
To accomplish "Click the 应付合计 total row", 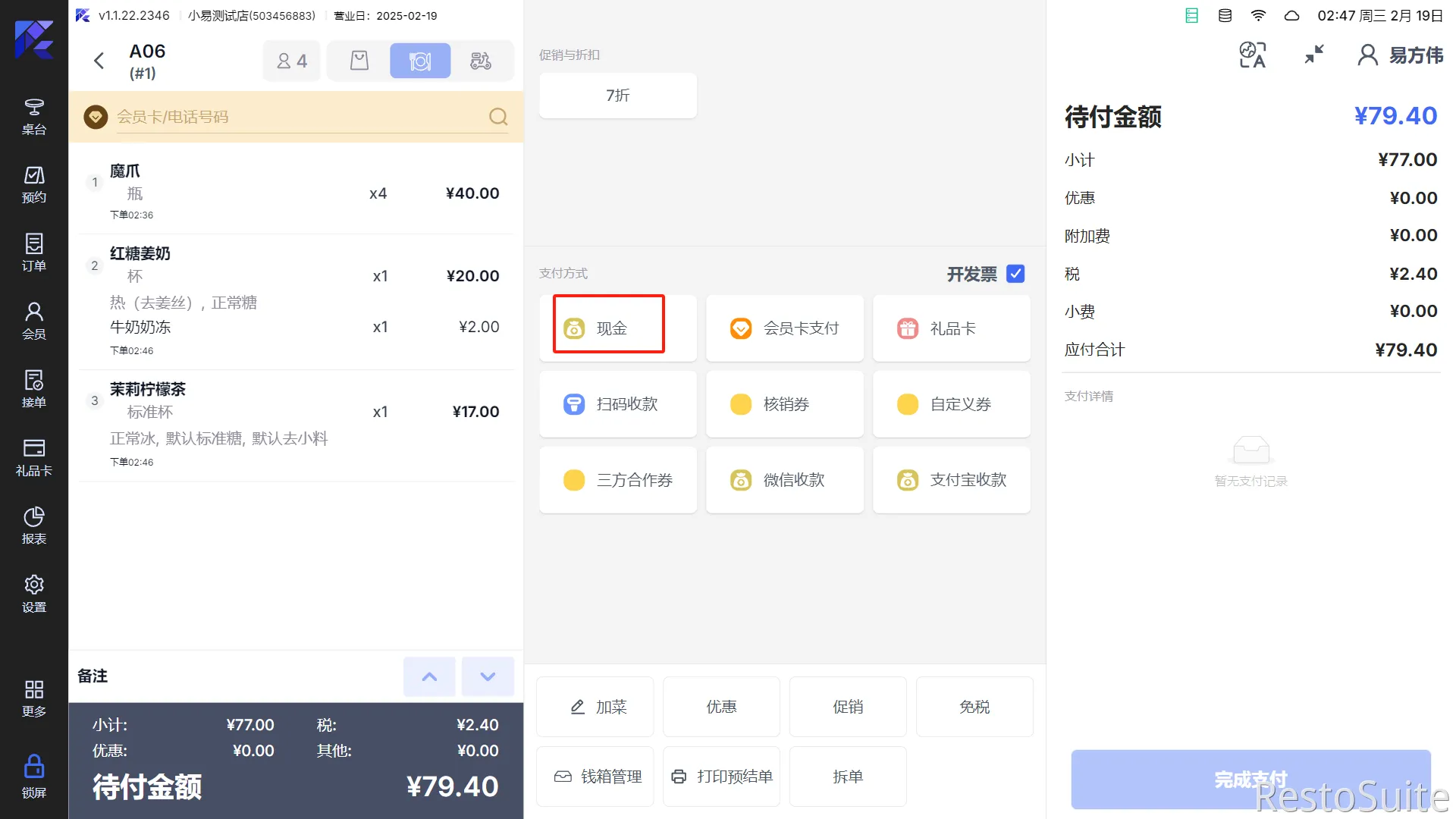I will 1250,350.
